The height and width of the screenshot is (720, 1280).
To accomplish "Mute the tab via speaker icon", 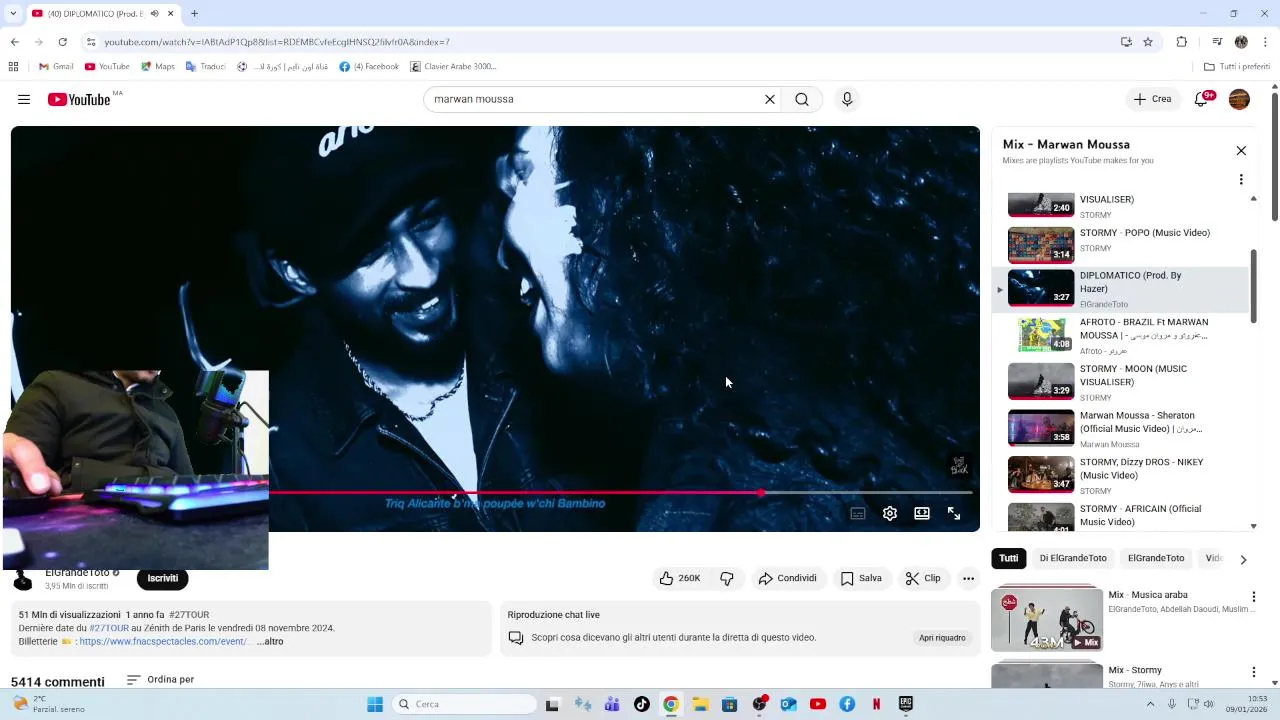I will (154, 14).
